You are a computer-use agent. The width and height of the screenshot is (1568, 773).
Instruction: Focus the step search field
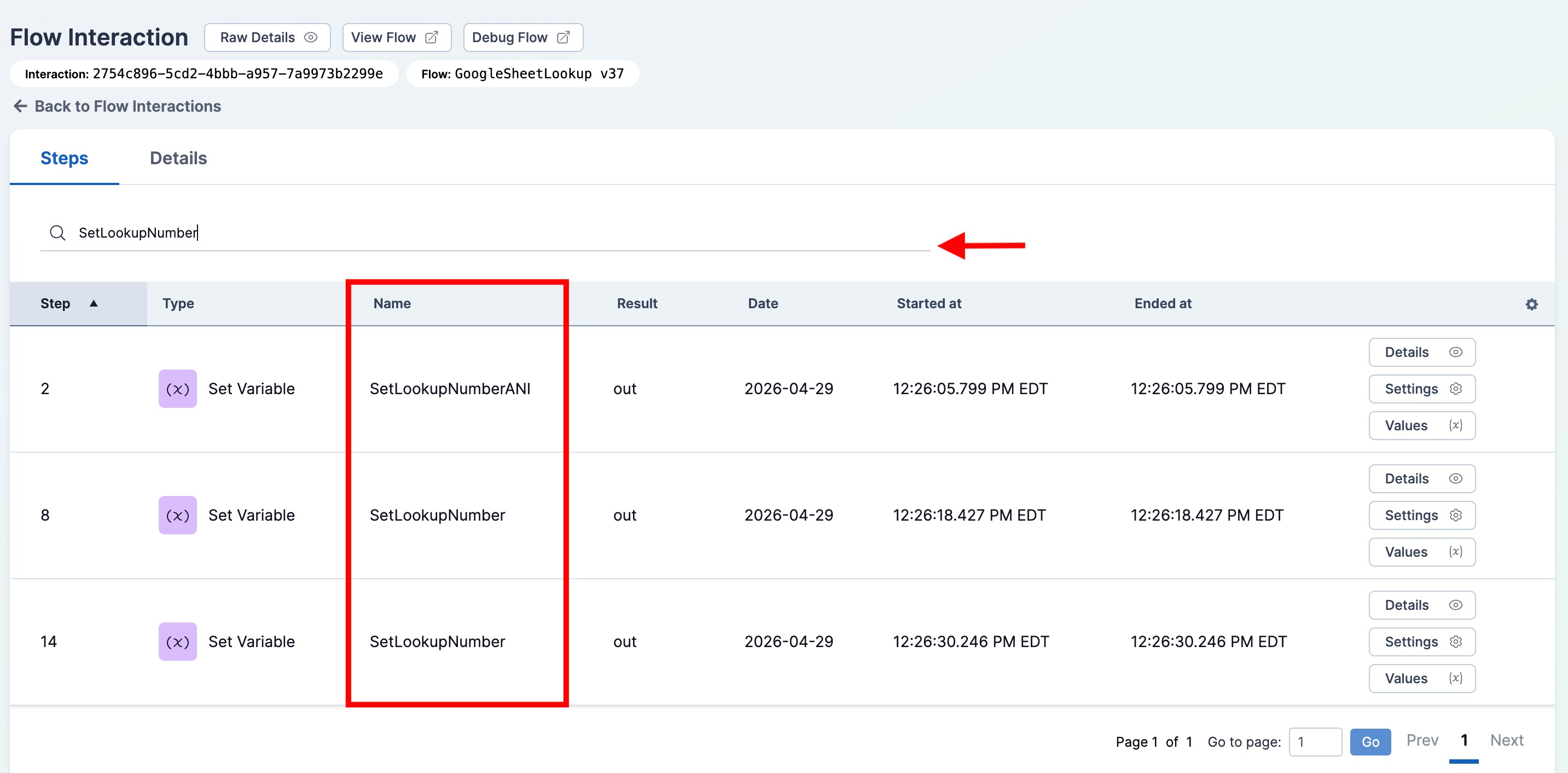pyautogui.click(x=485, y=233)
